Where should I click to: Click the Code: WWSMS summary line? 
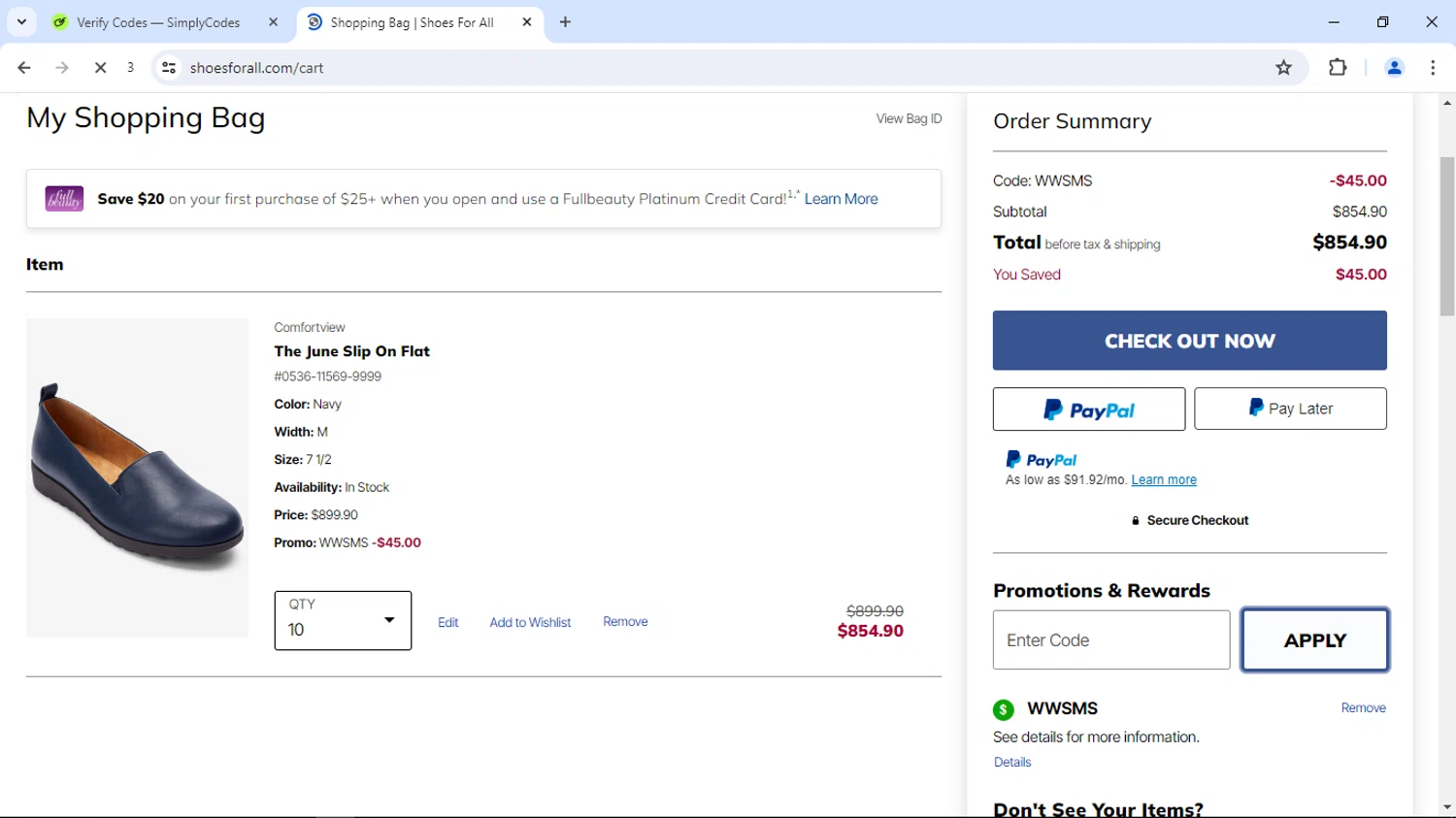(x=1042, y=180)
